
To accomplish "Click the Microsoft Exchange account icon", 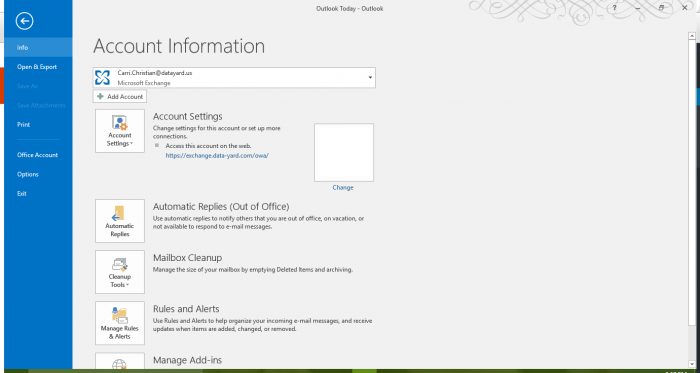I will pos(103,78).
